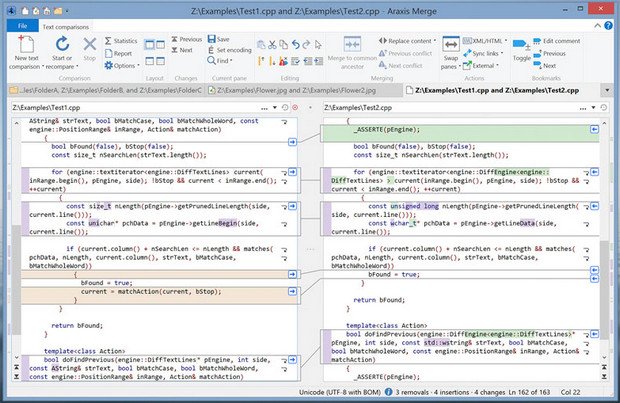Open the Start or recompare dropdown arrow
This screenshot has width=620, height=403.
point(77,67)
